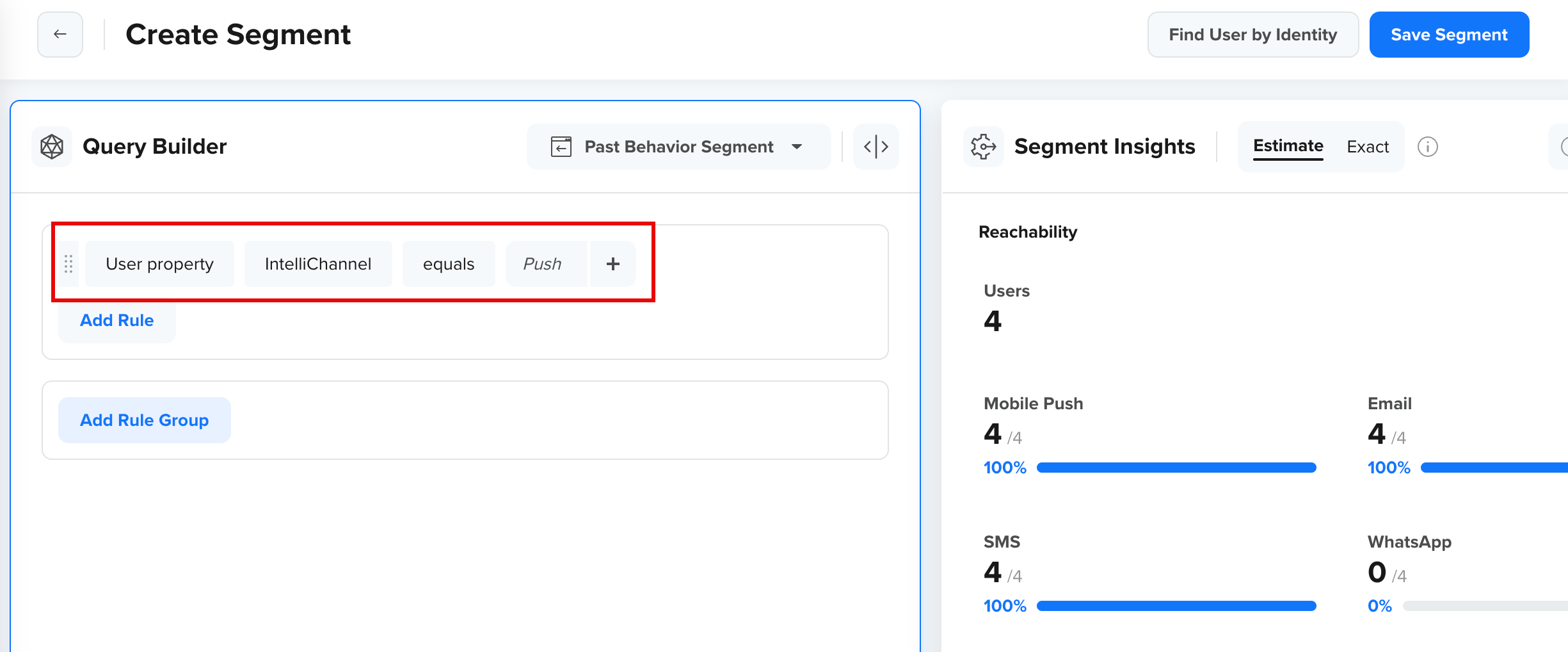
Task: Add another value with plus button
Action: 613,264
